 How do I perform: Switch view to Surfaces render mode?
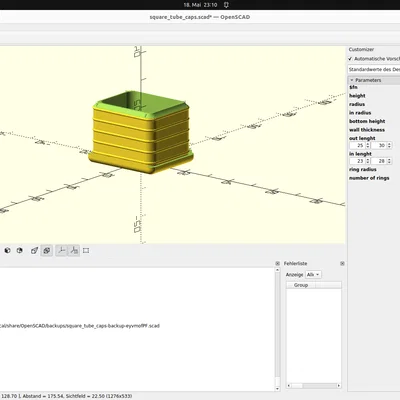click(x=7, y=250)
